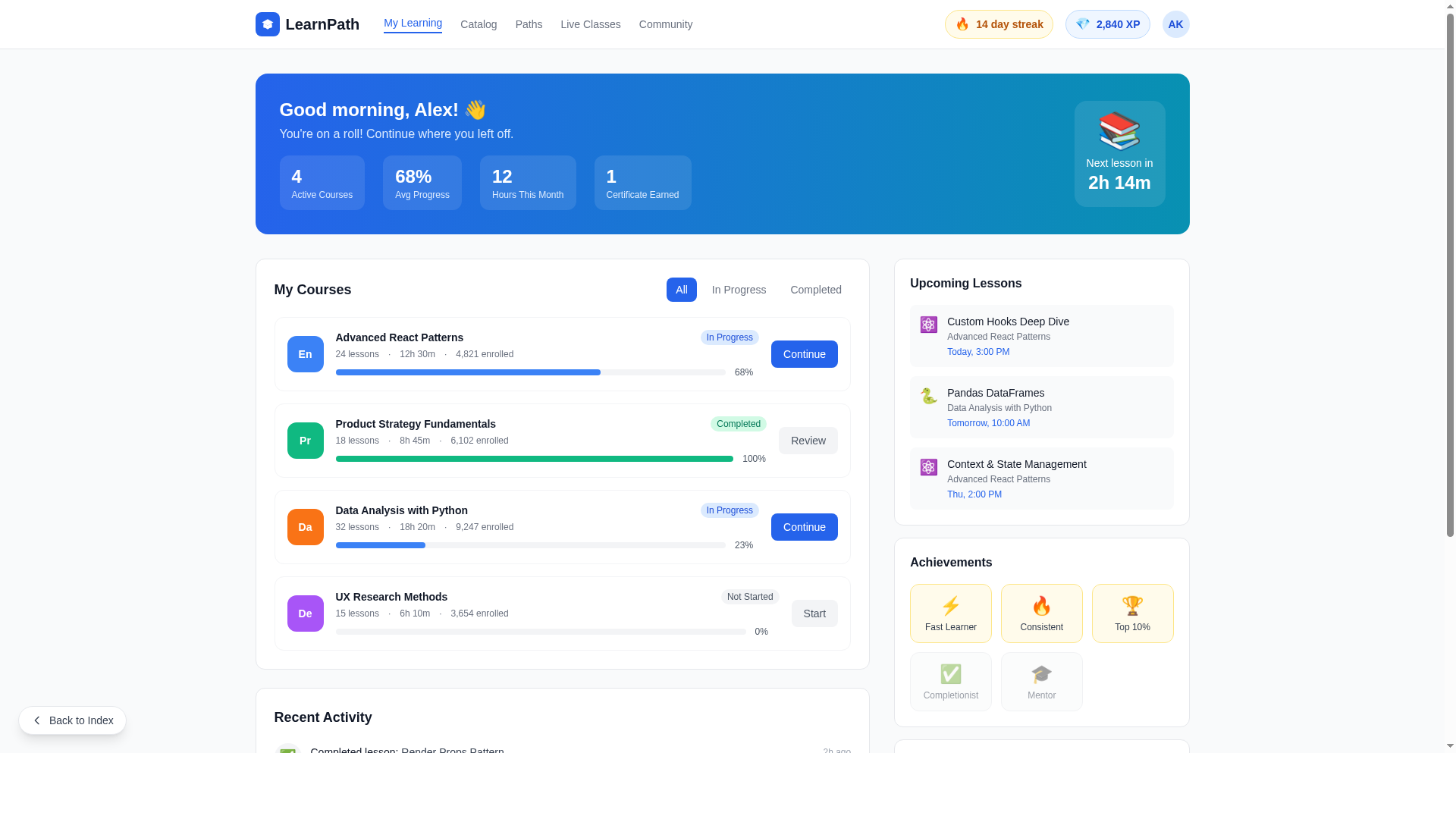The height and width of the screenshot is (819, 1456).
Task: Click the stacked books icon in next lesson card
Action: 1119,130
